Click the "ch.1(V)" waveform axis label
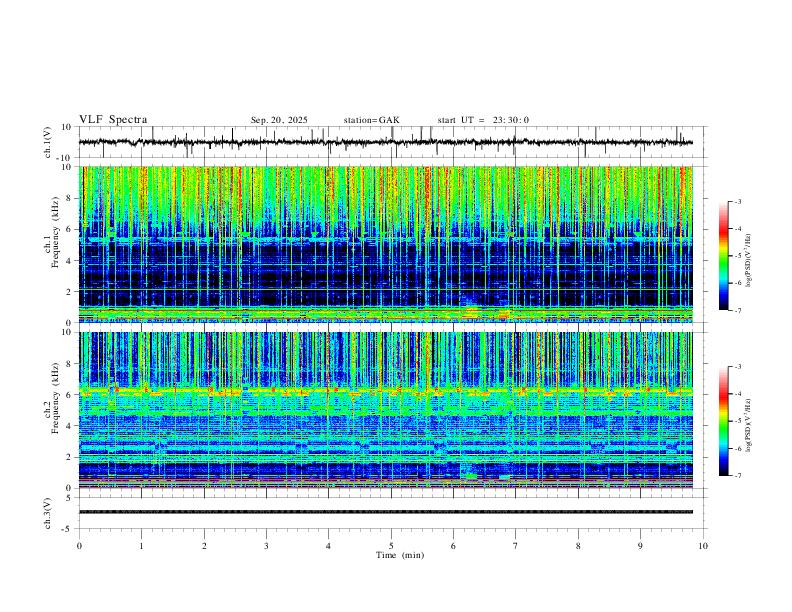792x612 pixels. (x=48, y=142)
